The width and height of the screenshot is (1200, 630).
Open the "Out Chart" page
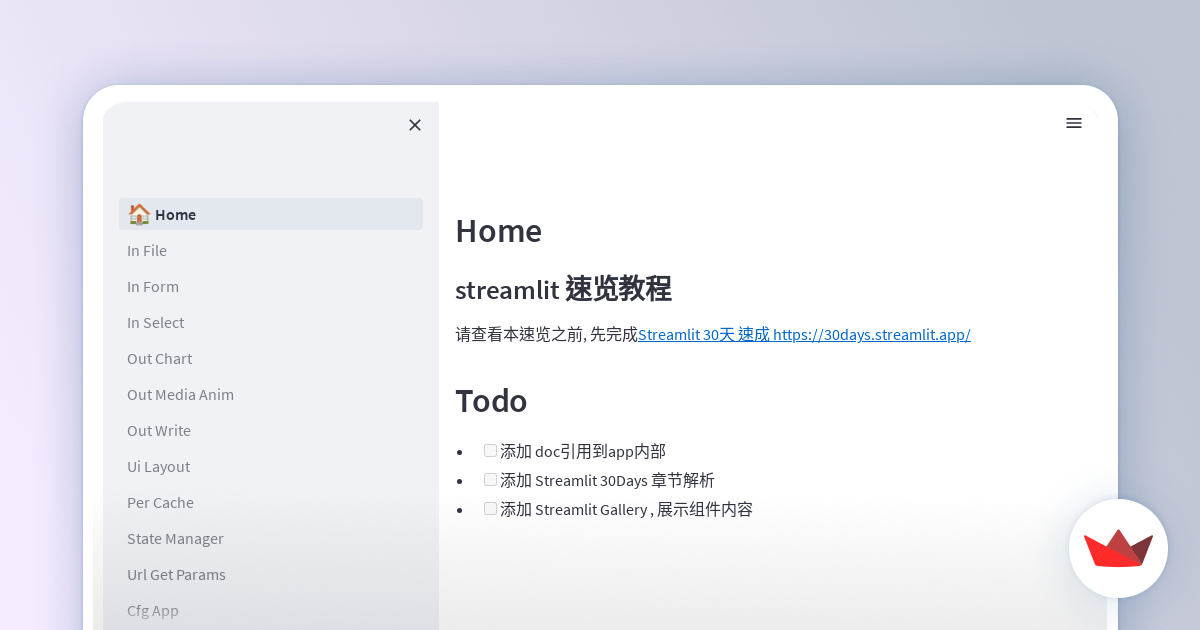(159, 358)
